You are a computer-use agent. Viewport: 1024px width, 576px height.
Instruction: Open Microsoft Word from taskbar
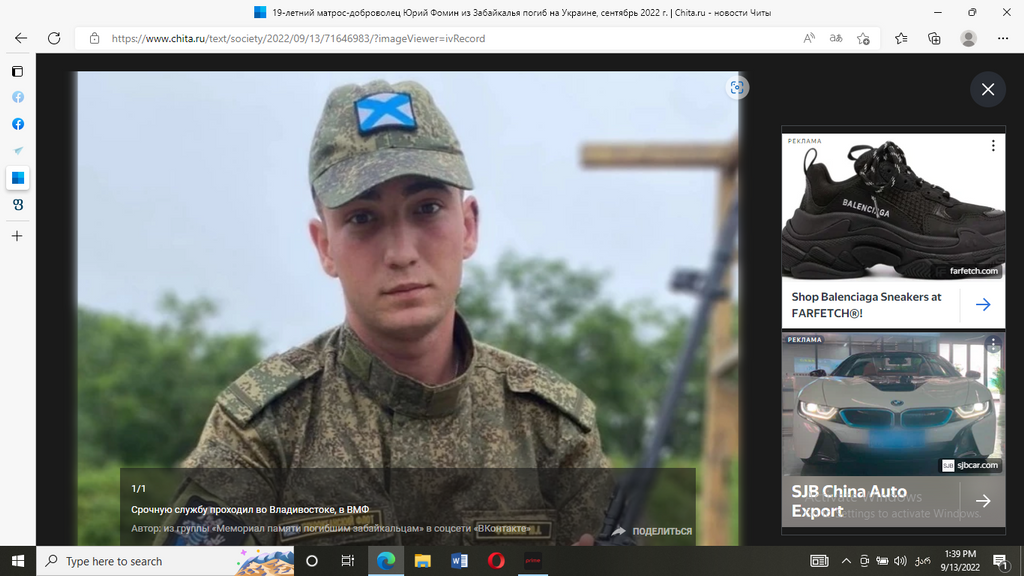click(x=459, y=561)
